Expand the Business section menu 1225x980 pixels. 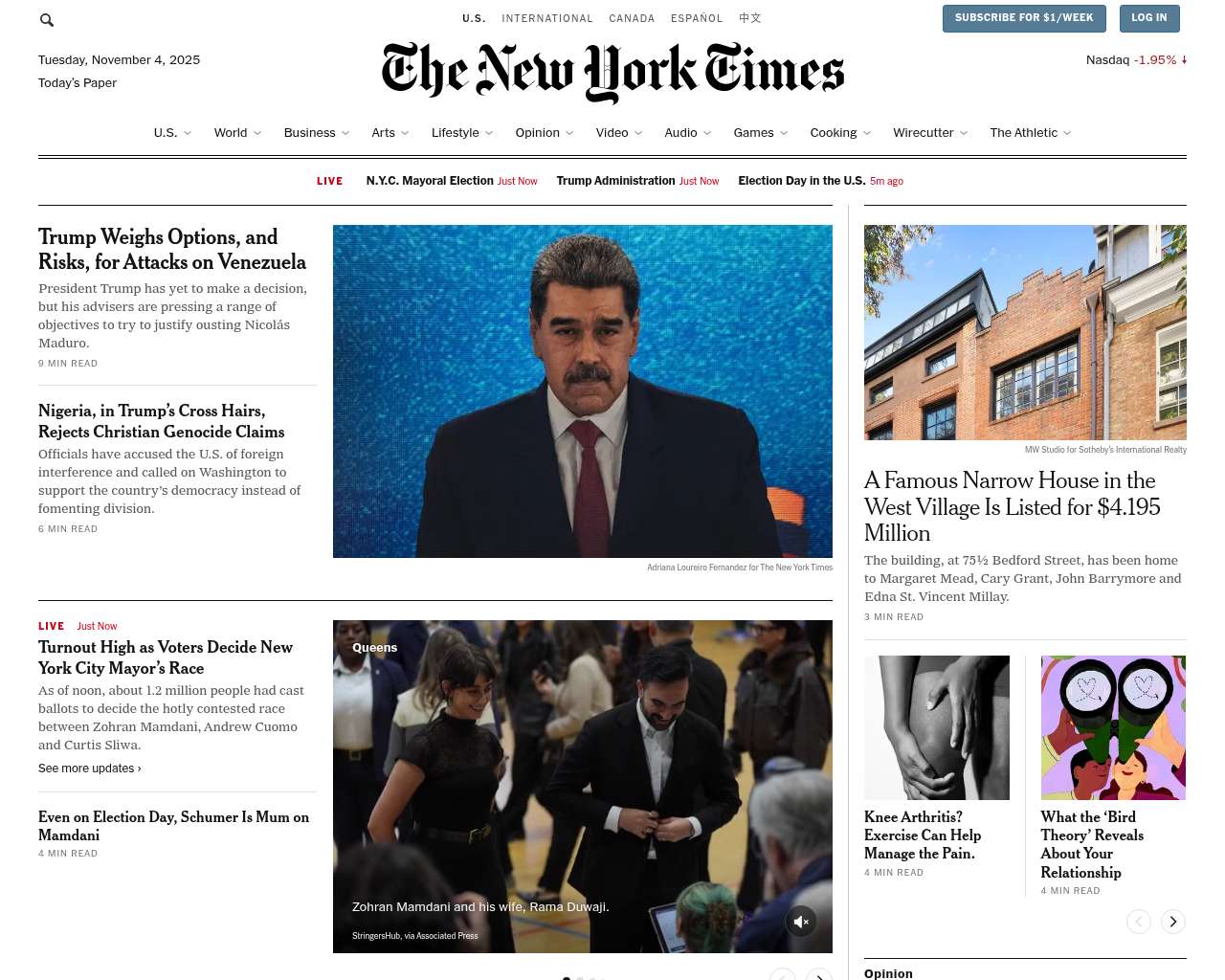click(x=317, y=133)
